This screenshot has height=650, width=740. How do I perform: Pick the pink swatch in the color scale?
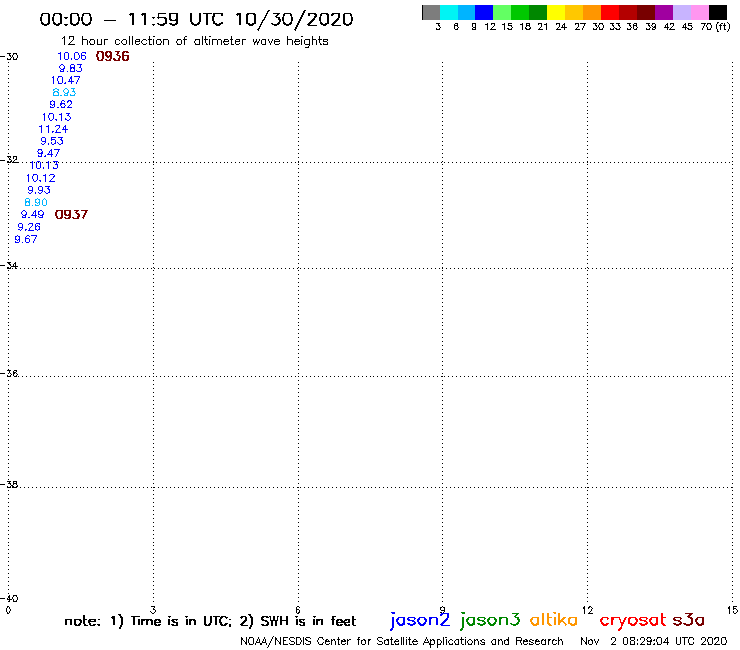(699, 12)
